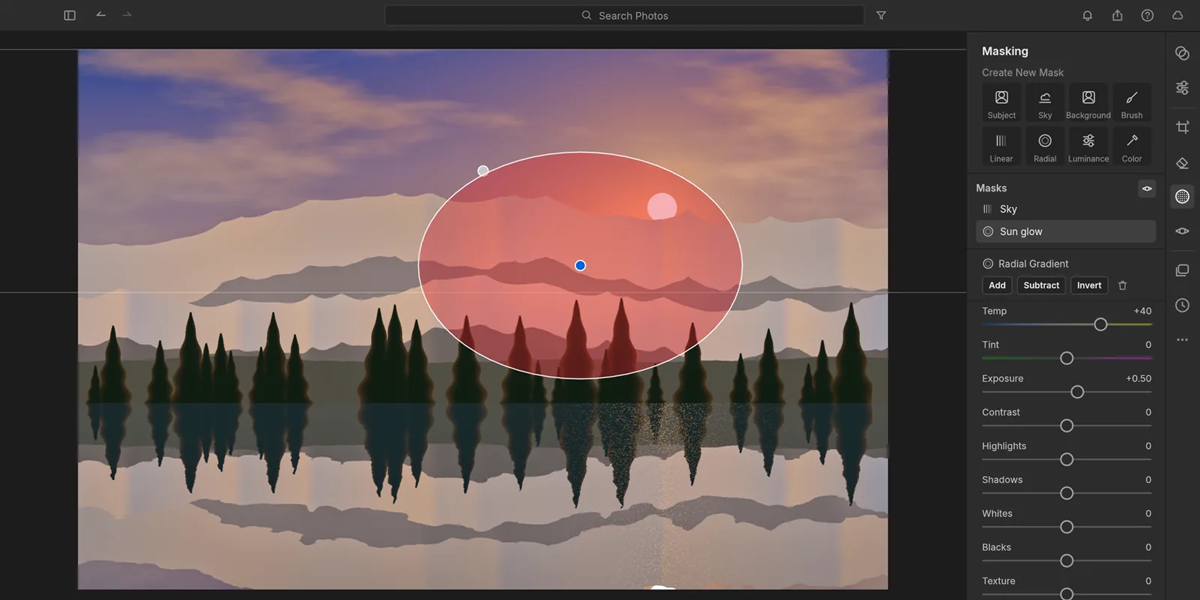Click the Invert button

tap(1089, 285)
